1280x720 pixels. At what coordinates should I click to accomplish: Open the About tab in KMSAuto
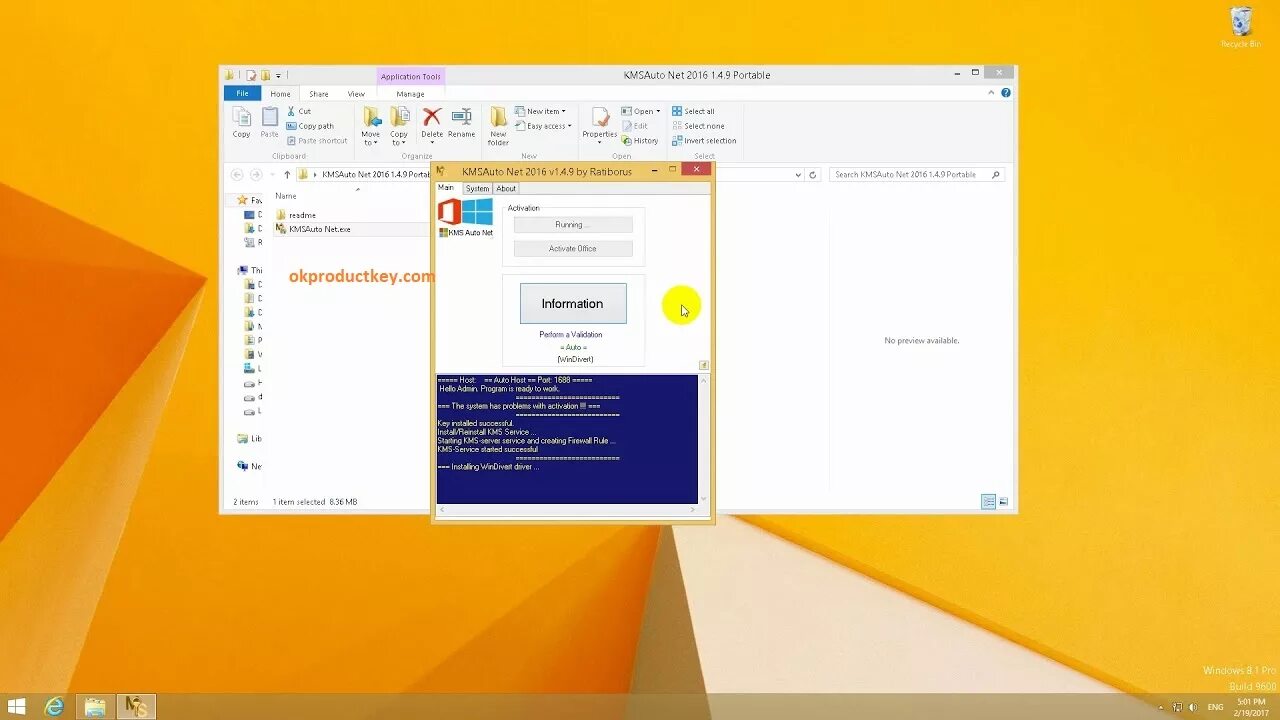click(507, 188)
